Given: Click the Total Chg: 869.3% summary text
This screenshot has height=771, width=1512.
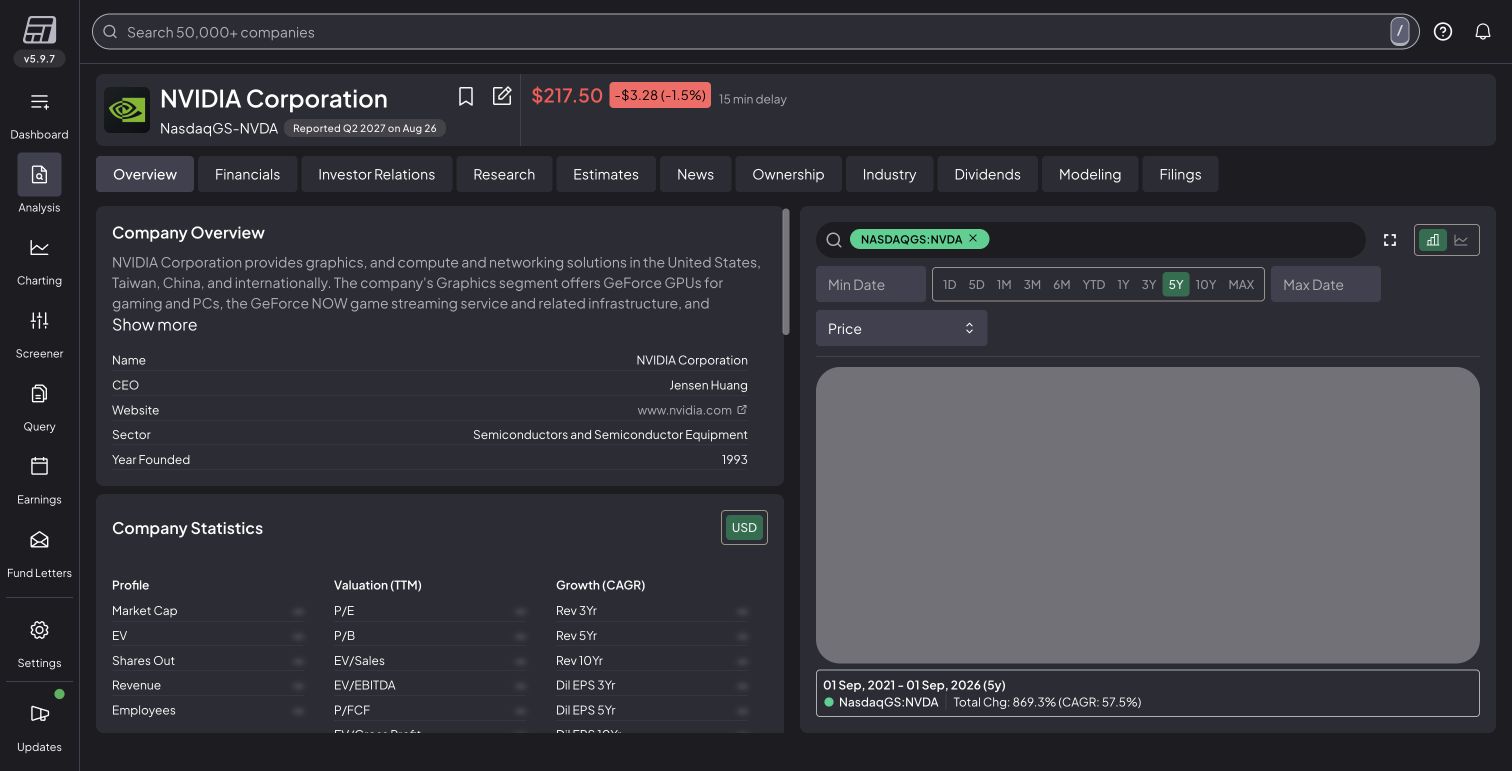Looking at the screenshot, I should (1047, 702).
